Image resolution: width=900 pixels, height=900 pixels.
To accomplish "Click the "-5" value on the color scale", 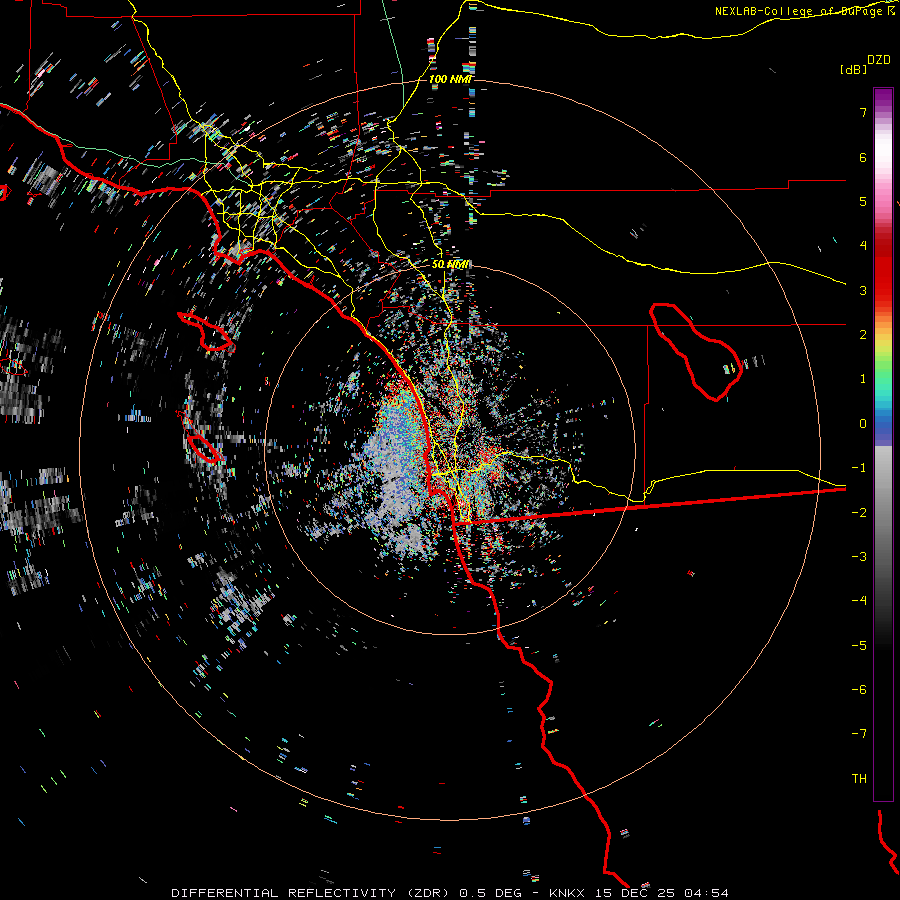I will (x=859, y=646).
